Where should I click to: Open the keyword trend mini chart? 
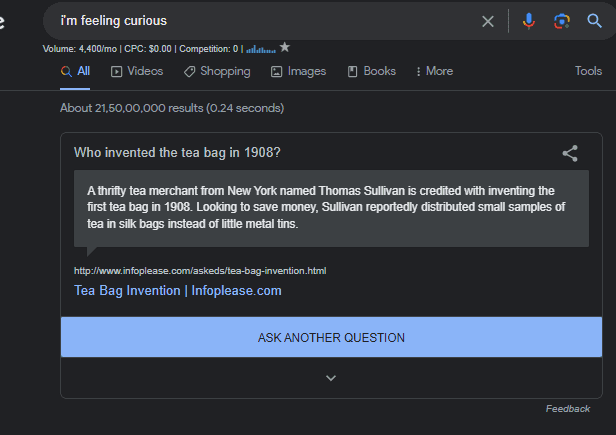pyautogui.click(x=261, y=49)
